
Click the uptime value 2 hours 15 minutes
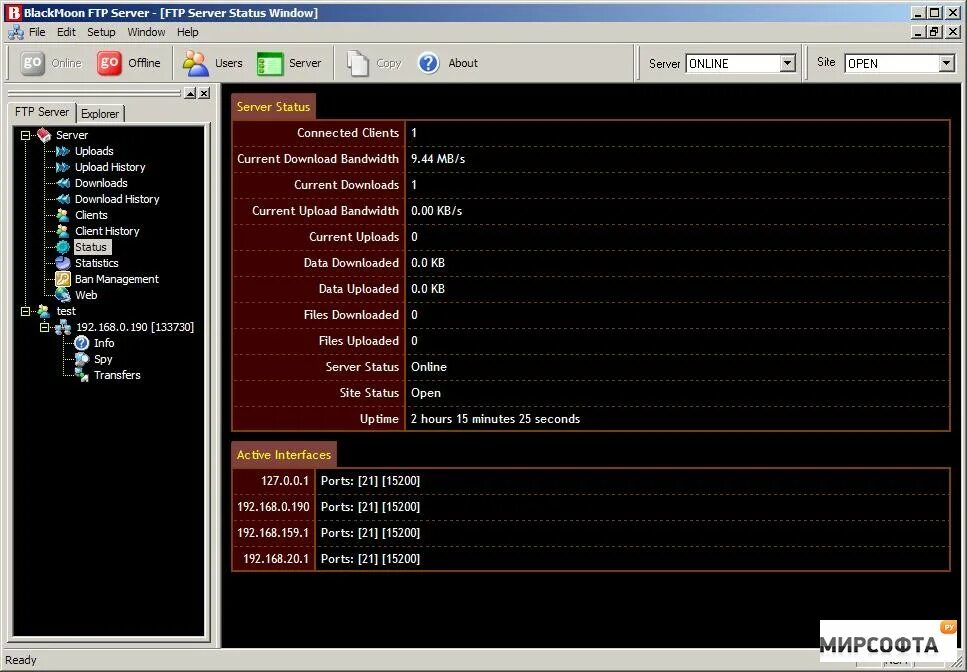[495, 419]
